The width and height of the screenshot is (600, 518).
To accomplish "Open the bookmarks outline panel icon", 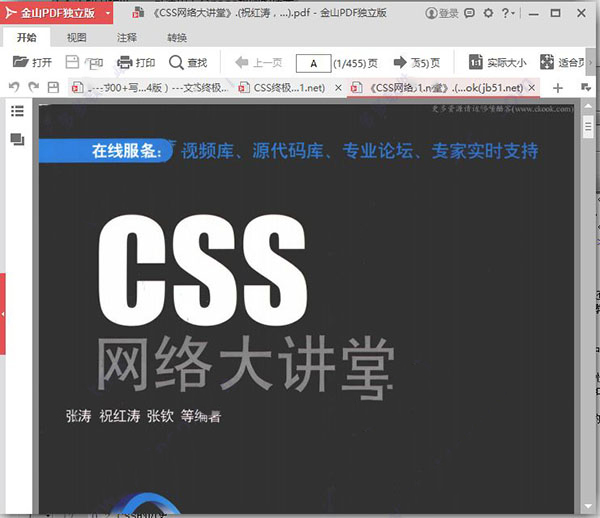I will tap(17, 111).
